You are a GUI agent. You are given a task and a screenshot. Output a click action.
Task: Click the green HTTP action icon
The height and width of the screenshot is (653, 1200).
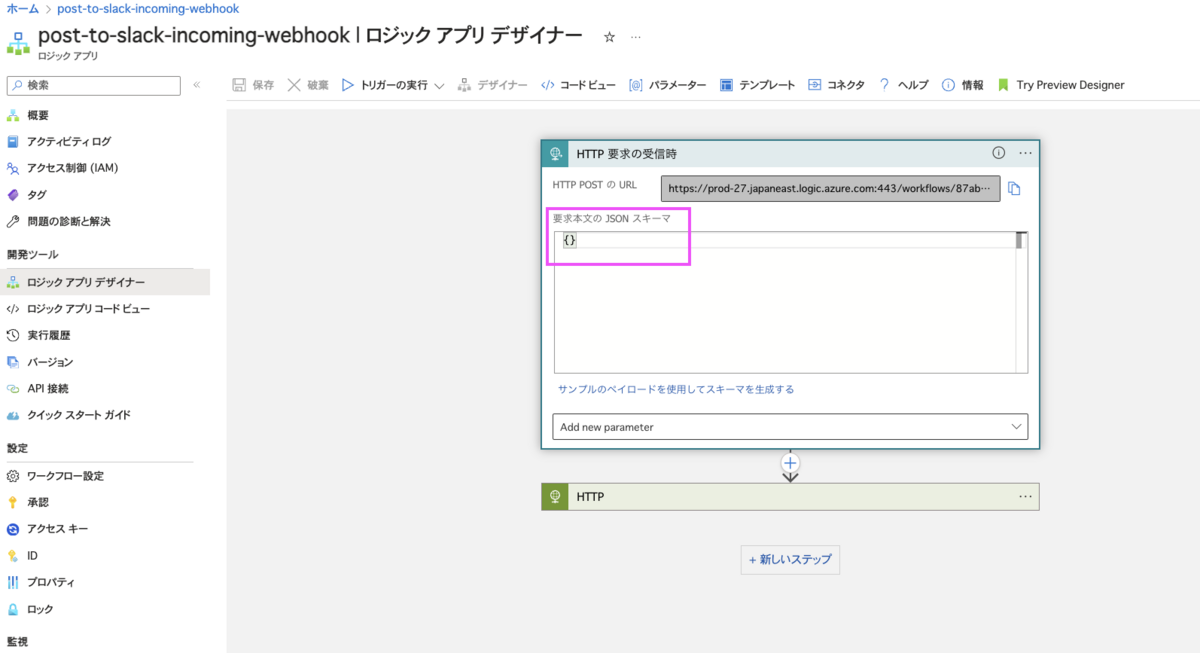(x=555, y=496)
